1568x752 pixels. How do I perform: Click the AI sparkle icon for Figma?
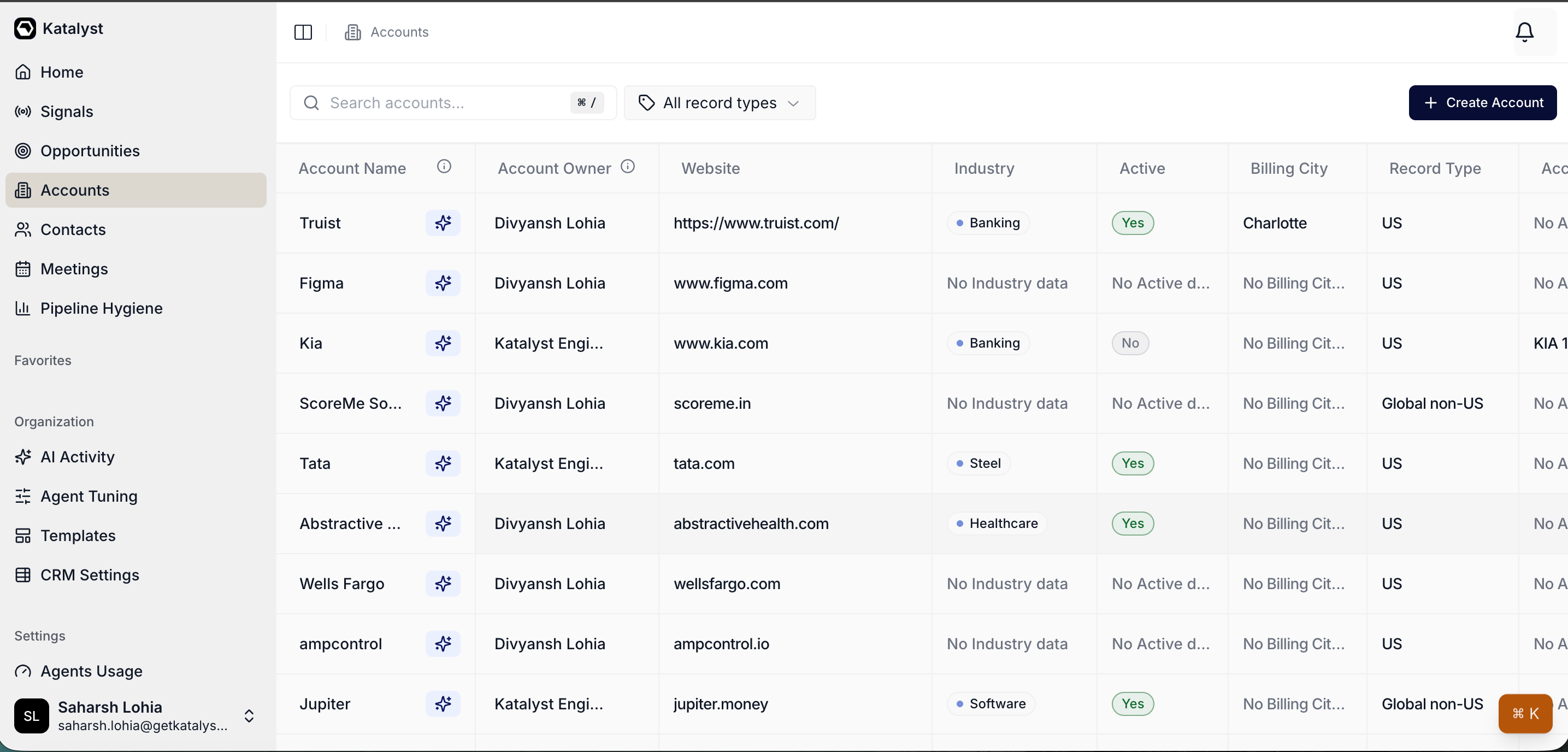click(x=443, y=283)
